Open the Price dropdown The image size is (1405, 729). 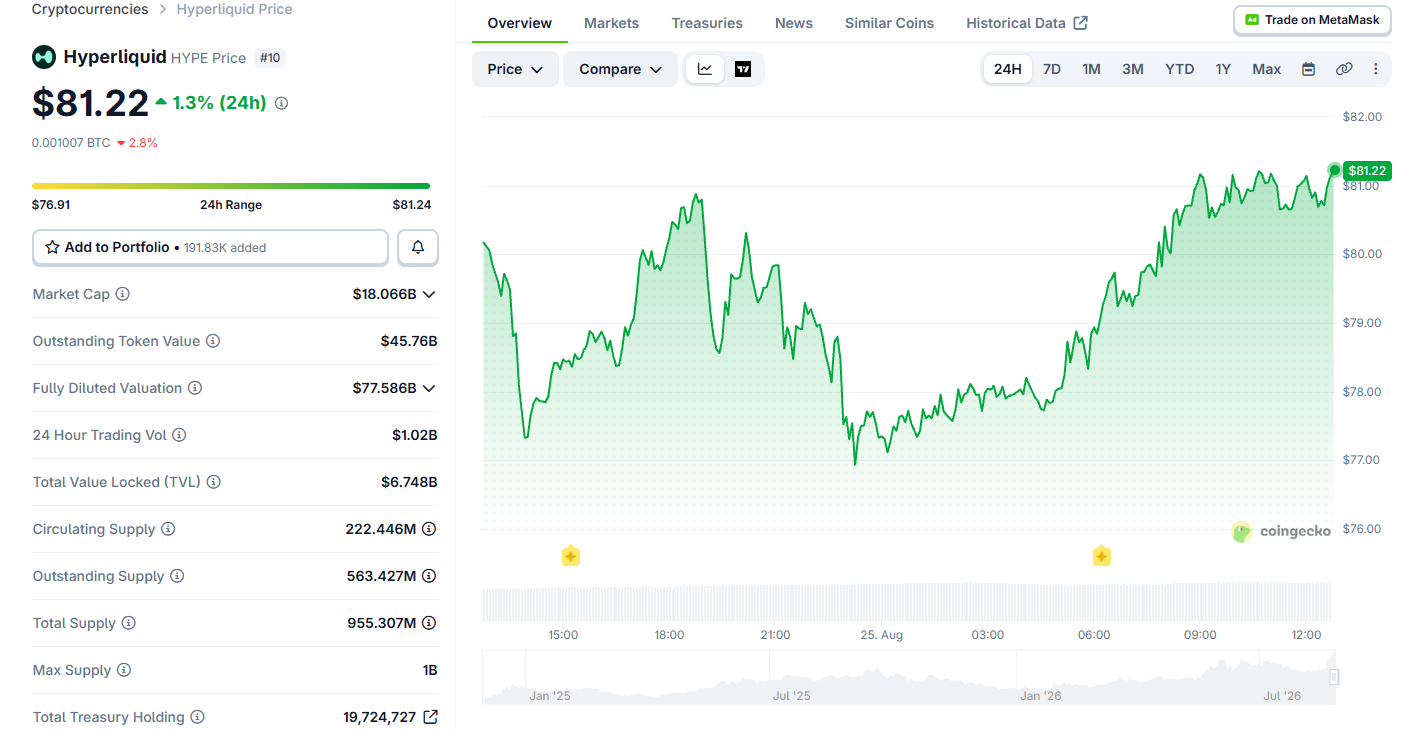click(515, 69)
